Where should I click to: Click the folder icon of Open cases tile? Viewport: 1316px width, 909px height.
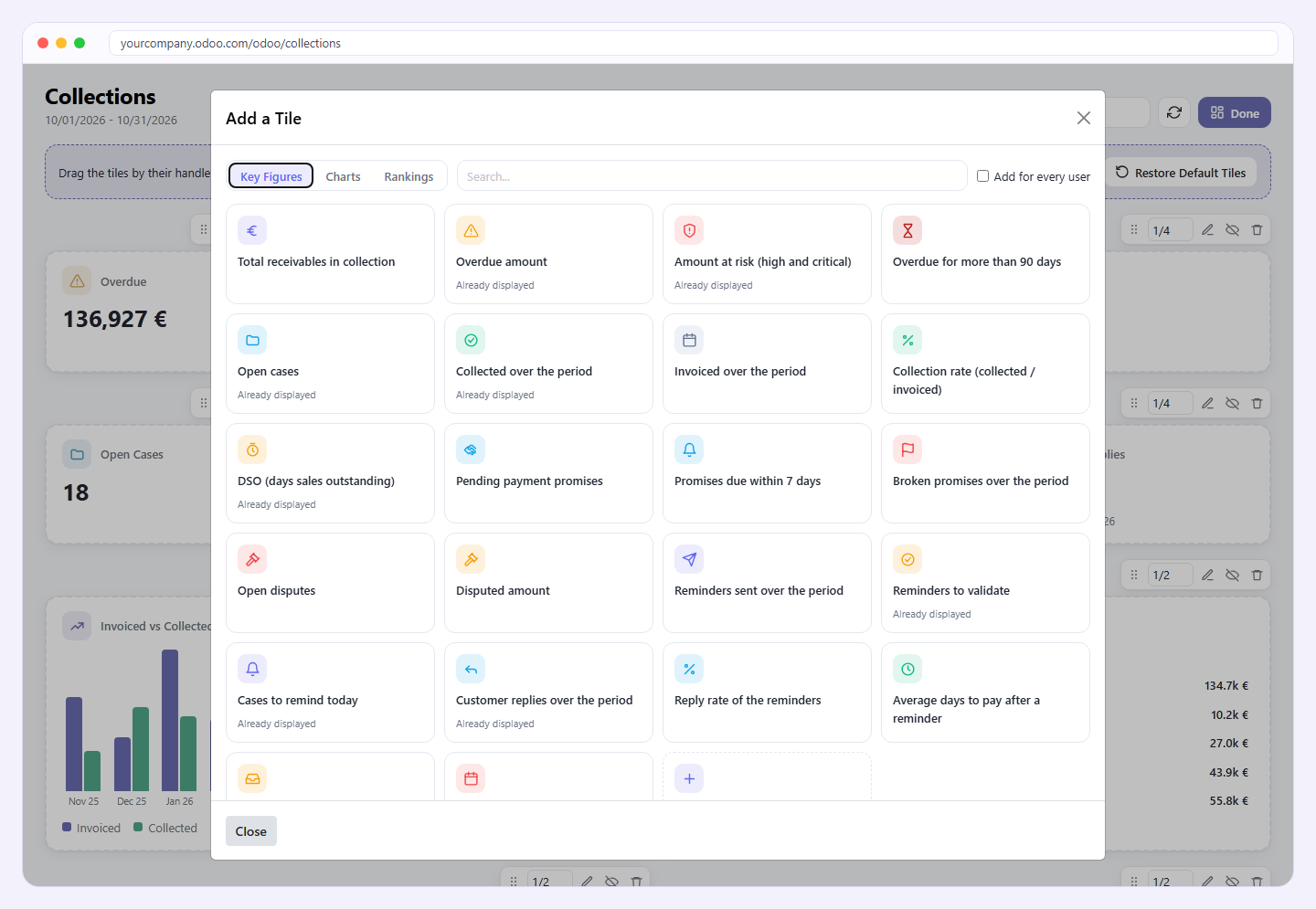[x=252, y=340]
